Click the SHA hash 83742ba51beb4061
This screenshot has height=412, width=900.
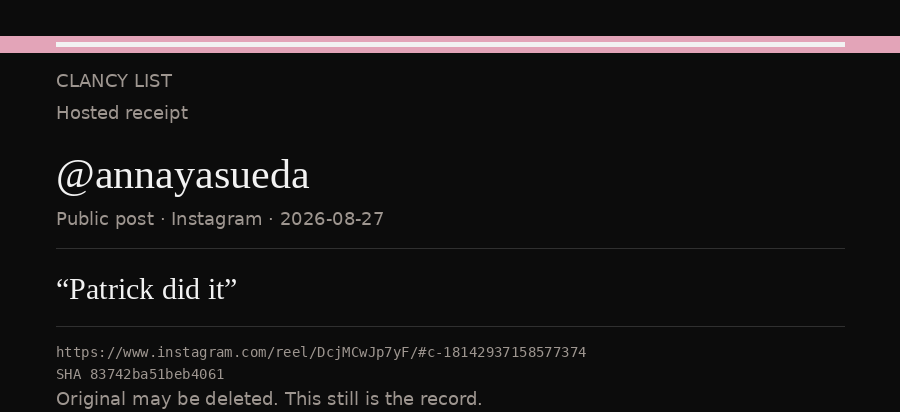[157, 375]
